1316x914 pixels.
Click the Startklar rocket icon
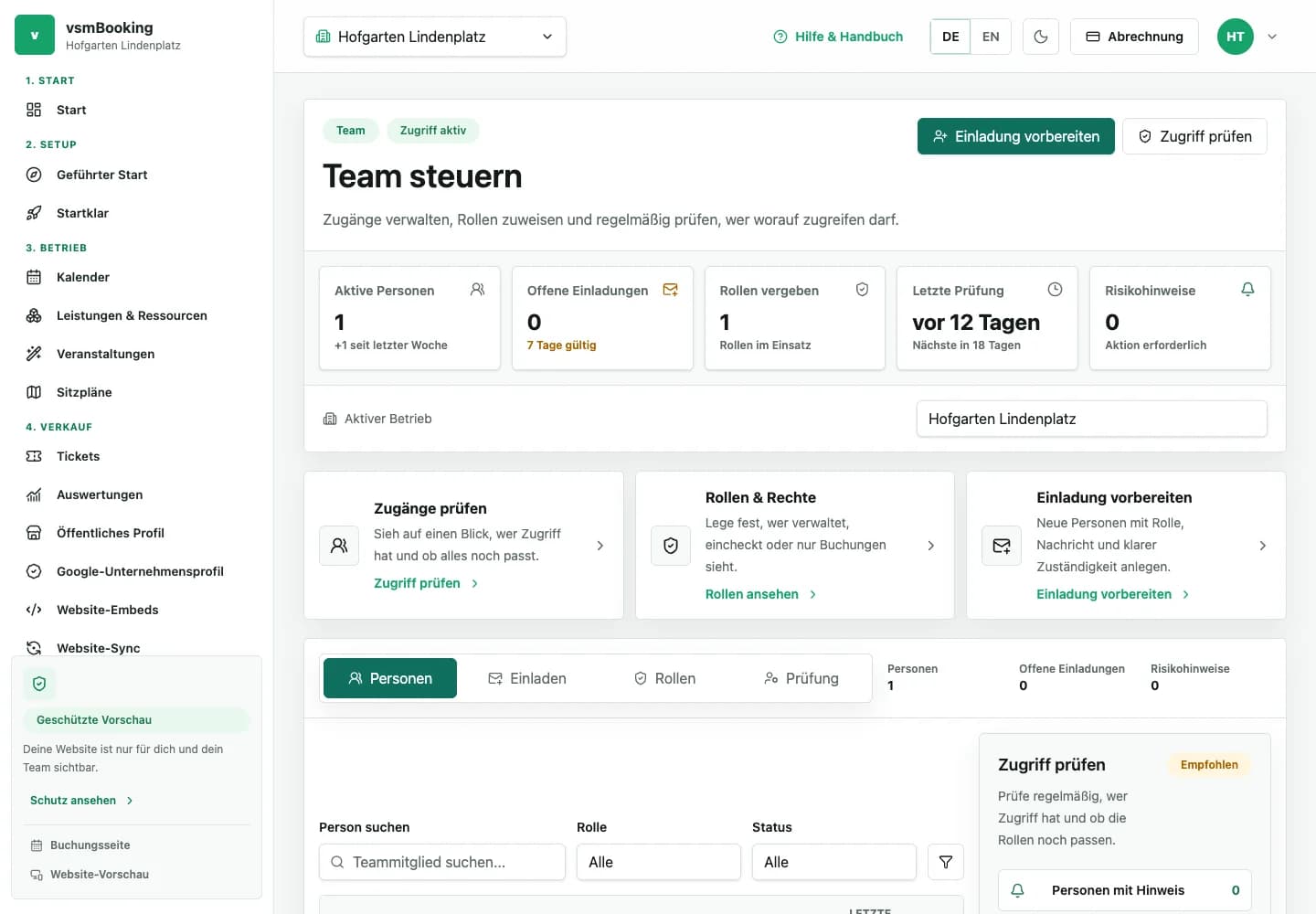pyautogui.click(x=34, y=213)
